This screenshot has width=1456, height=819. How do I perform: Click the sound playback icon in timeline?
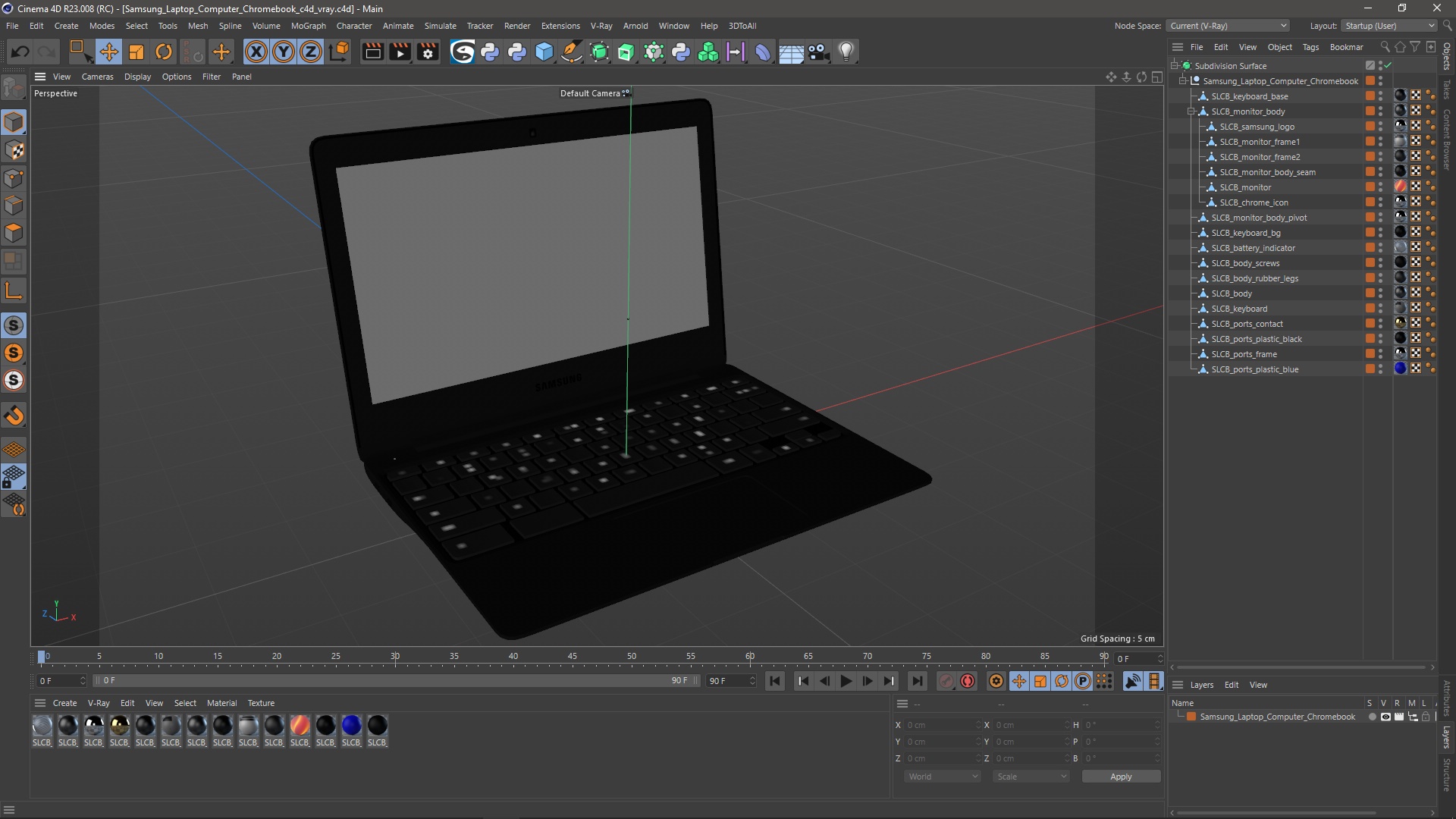[1132, 681]
